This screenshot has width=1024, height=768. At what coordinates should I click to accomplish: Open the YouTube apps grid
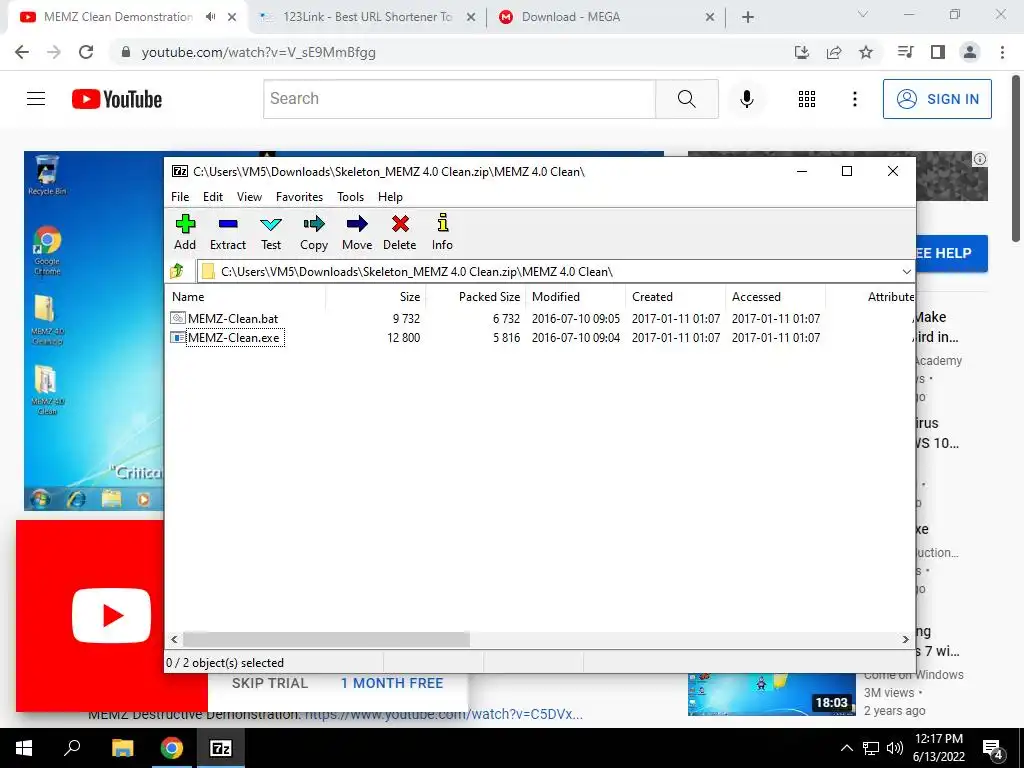tap(807, 99)
